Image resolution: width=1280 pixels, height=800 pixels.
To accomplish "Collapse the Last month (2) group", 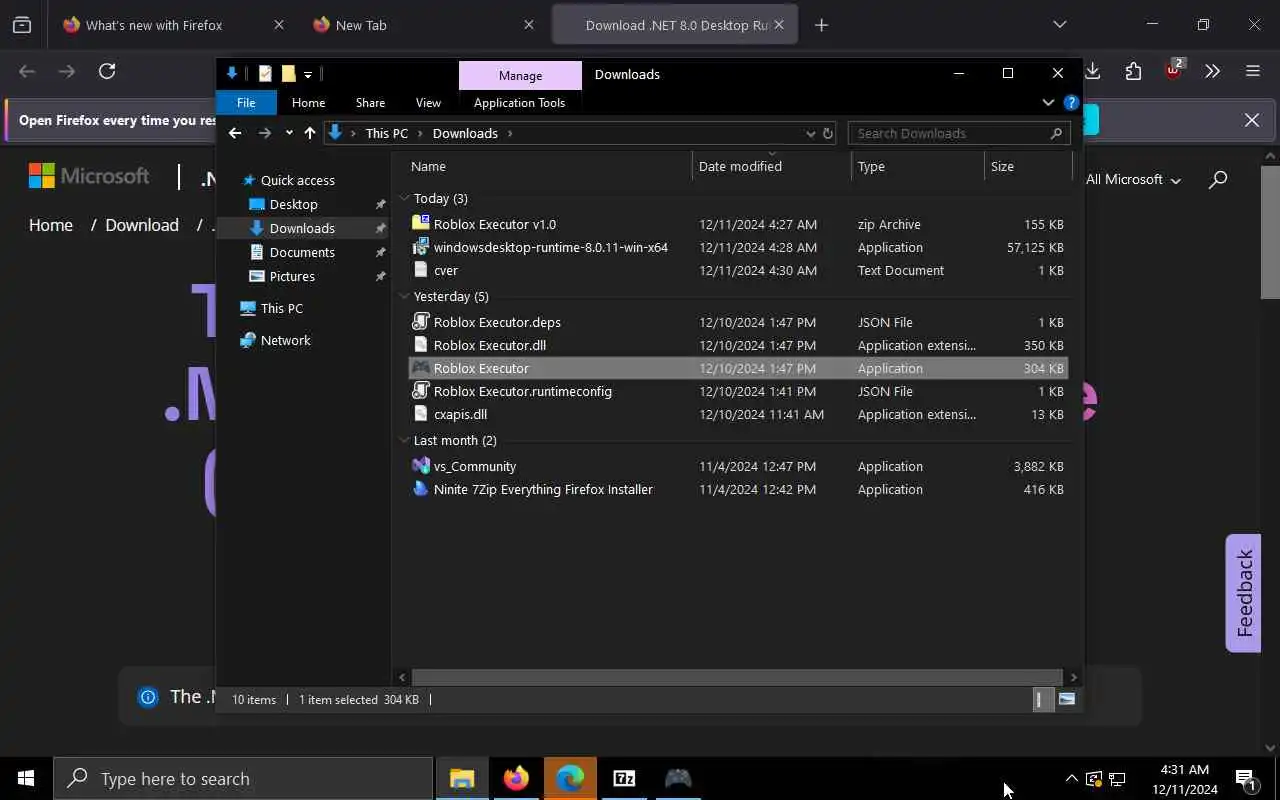I will (x=405, y=440).
